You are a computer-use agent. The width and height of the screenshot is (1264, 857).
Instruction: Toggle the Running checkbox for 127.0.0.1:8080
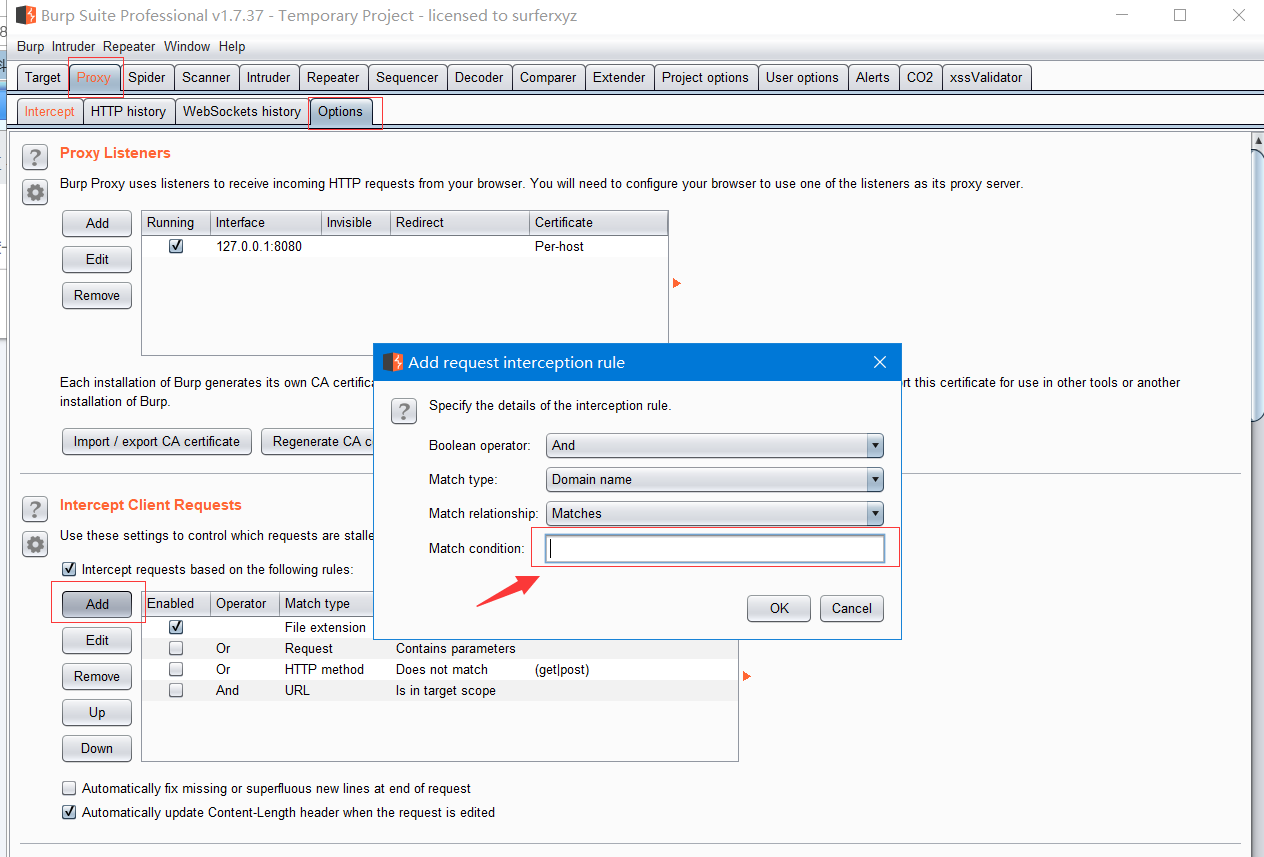[x=176, y=246]
